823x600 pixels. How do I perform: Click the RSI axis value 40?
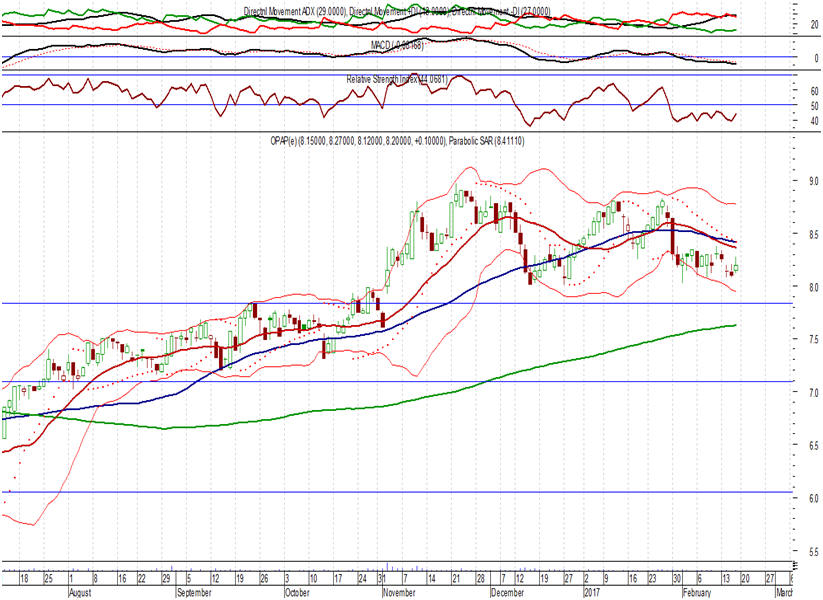click(x=814, y=121)
